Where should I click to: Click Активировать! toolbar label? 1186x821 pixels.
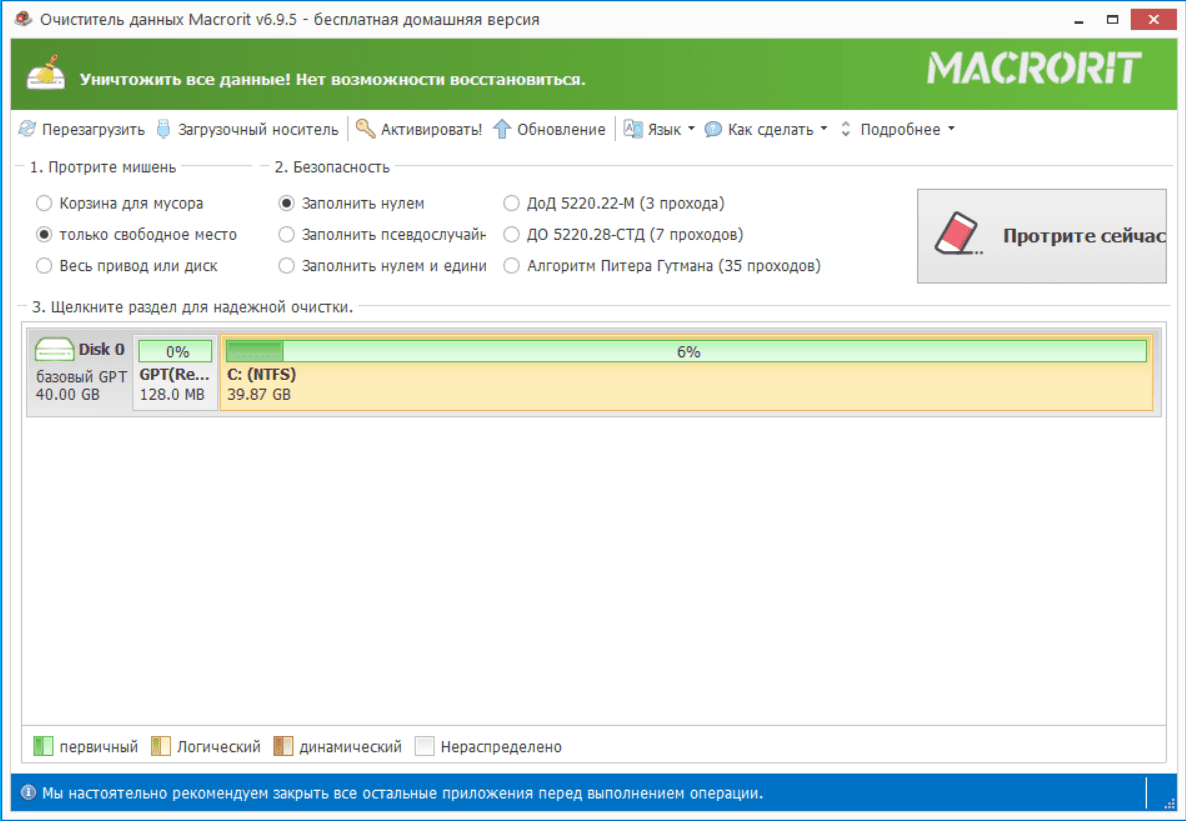[x=431, y=130]
